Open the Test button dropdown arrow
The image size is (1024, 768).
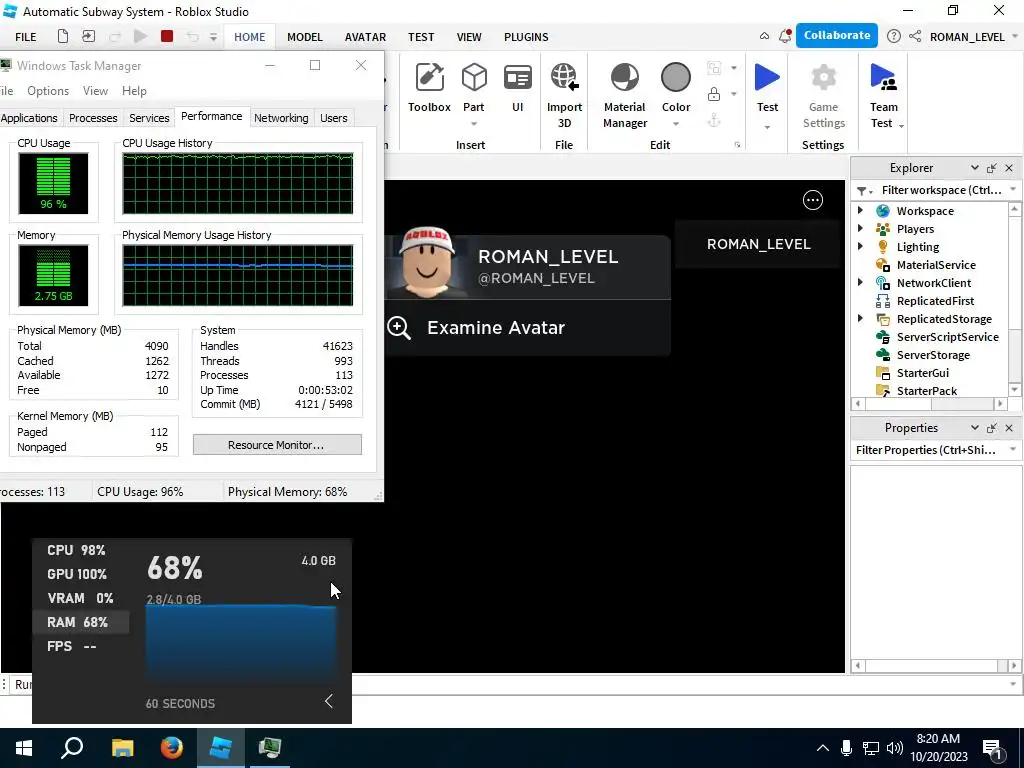[x=767, y=127]
